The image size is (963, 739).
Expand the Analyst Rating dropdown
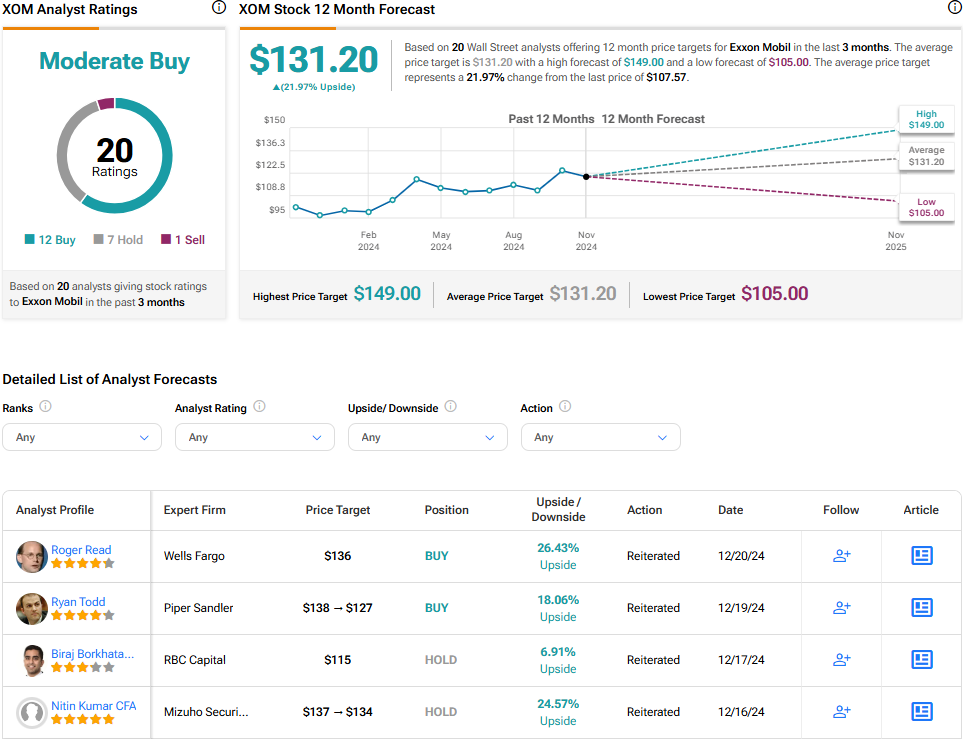point(254,437)
